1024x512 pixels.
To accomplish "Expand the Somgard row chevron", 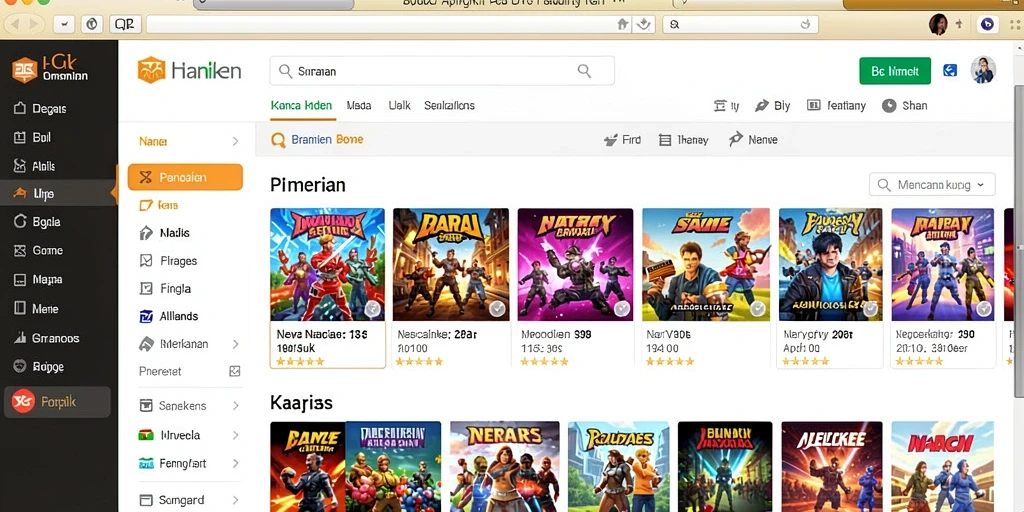I will (235, 500).
